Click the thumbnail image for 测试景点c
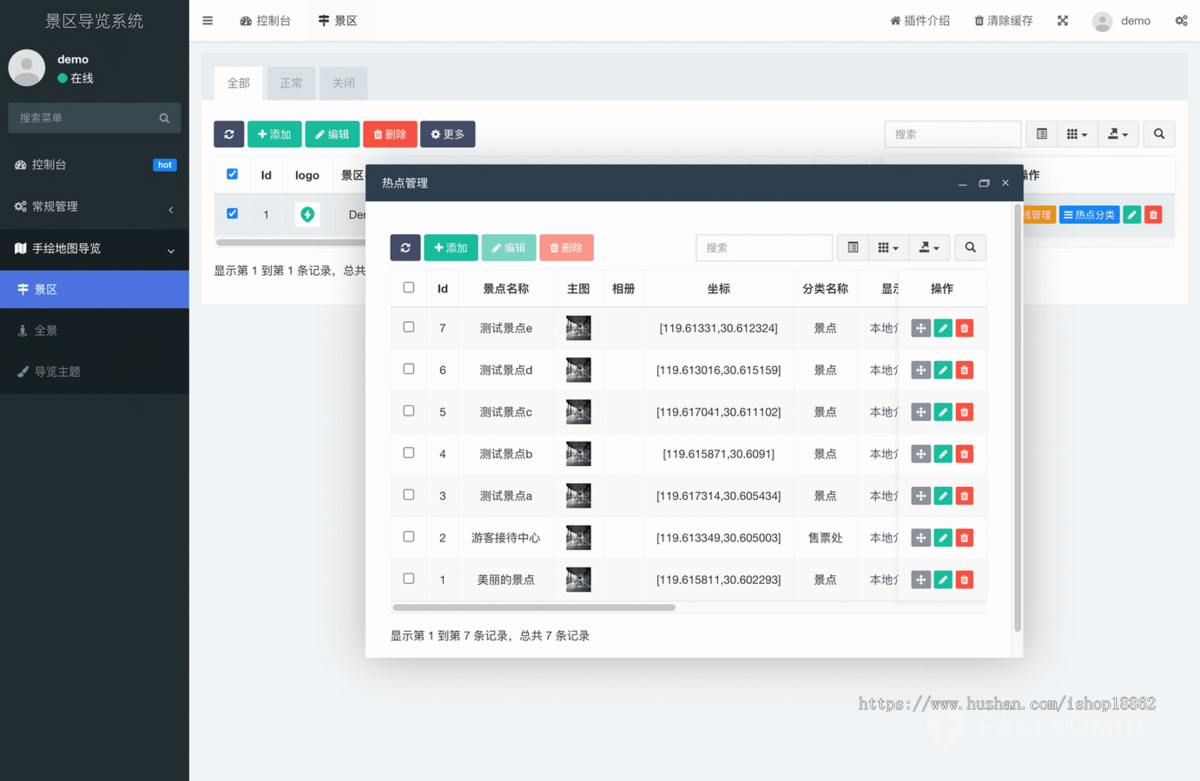The image size is (1200, 781). [578, 411]
